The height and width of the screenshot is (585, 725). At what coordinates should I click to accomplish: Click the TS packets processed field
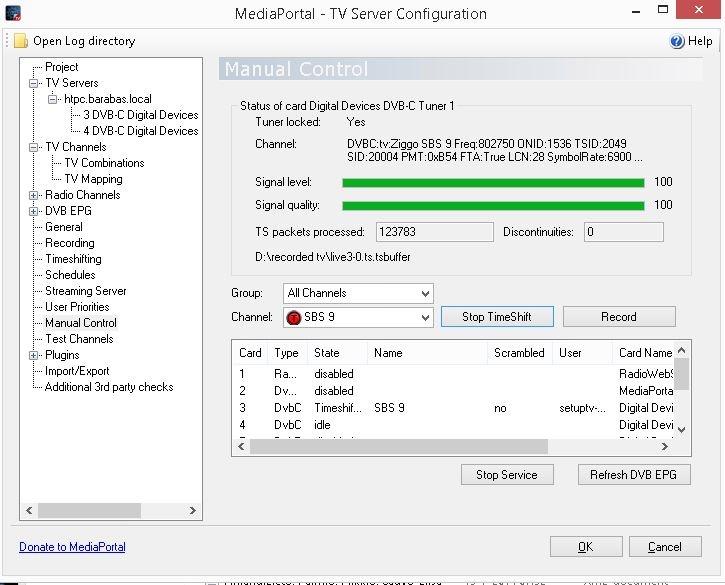tap(435, 232)
